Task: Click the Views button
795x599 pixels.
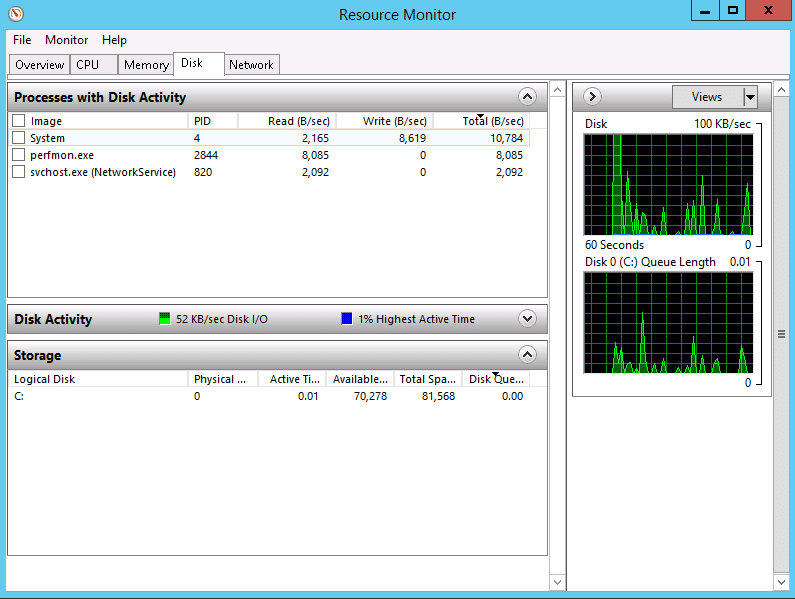Action: [707, 97]
